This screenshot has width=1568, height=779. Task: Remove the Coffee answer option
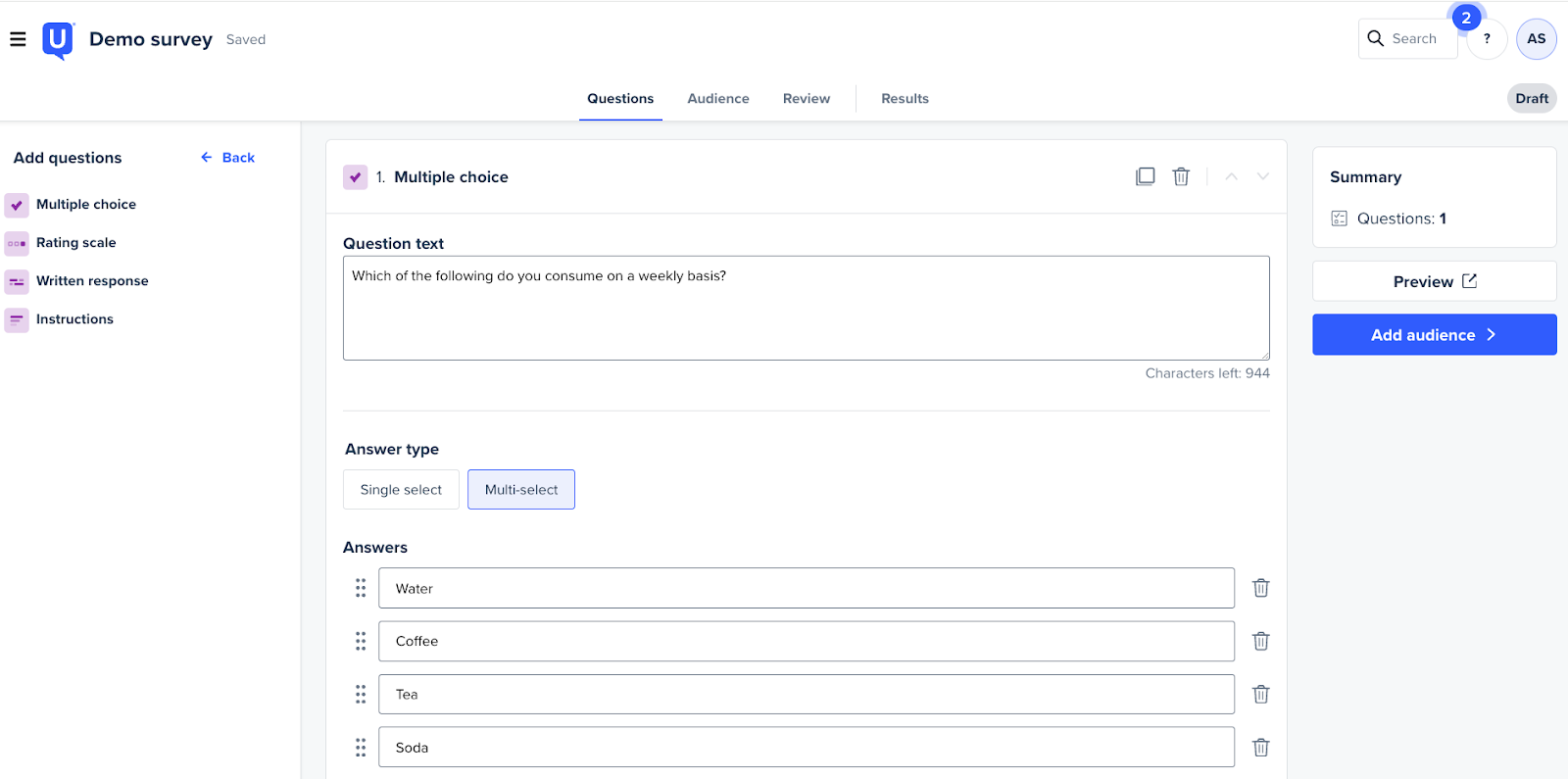1260,641
